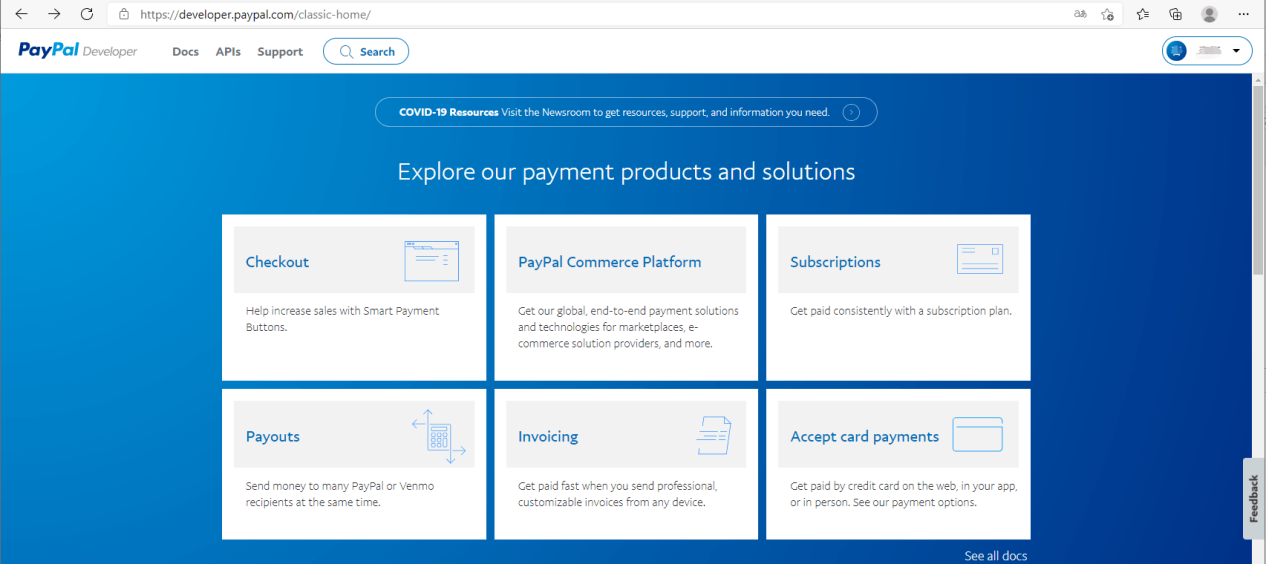Open Accept card payments card
This screenshot has width=1266, height=564.
[898, 464]
